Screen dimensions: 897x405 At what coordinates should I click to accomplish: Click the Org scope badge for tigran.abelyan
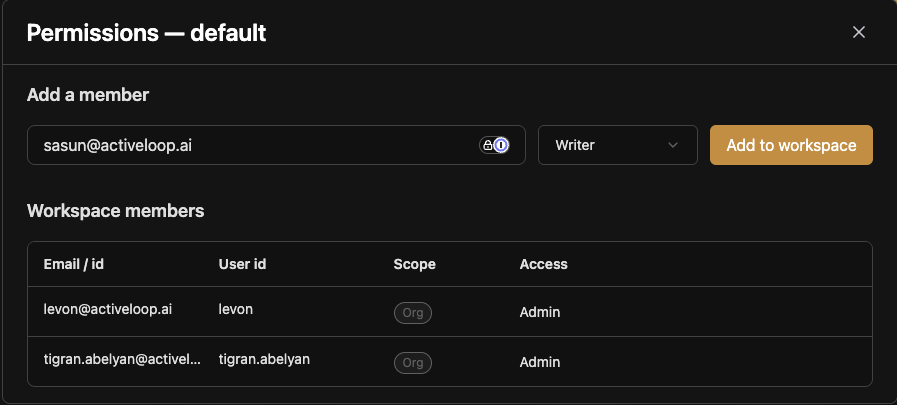(x=412, y=363)
